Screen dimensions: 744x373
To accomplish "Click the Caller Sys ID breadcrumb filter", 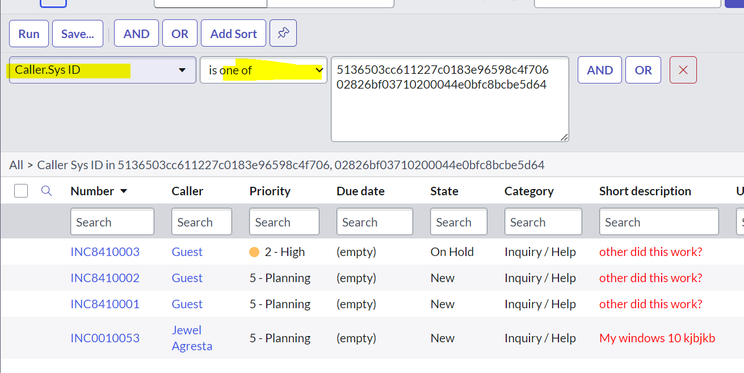I will 290,165.
